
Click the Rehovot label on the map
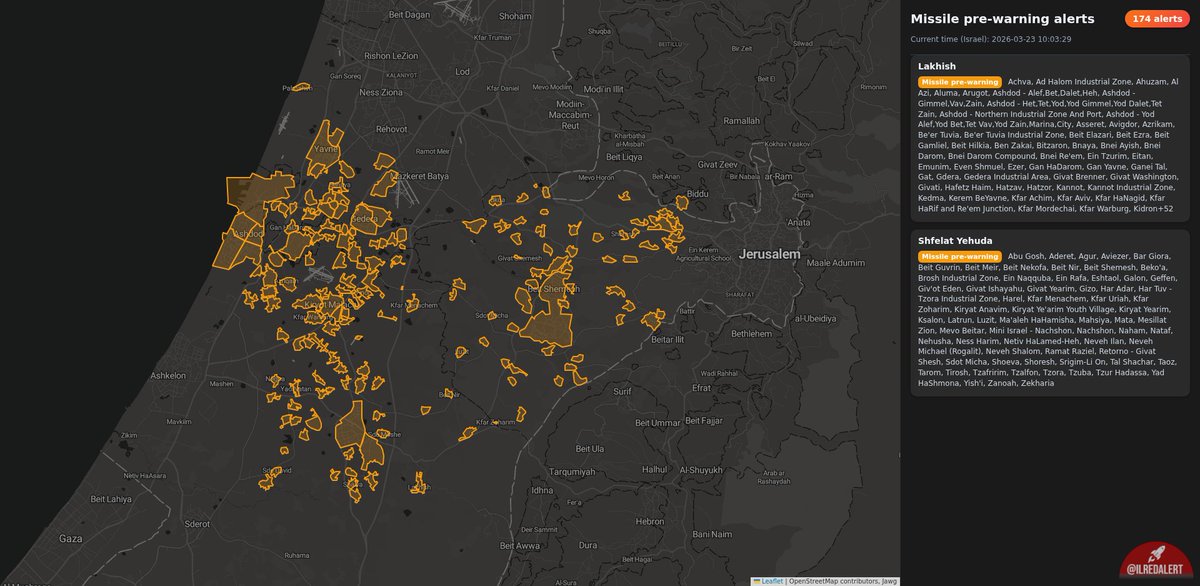point(392,130)
